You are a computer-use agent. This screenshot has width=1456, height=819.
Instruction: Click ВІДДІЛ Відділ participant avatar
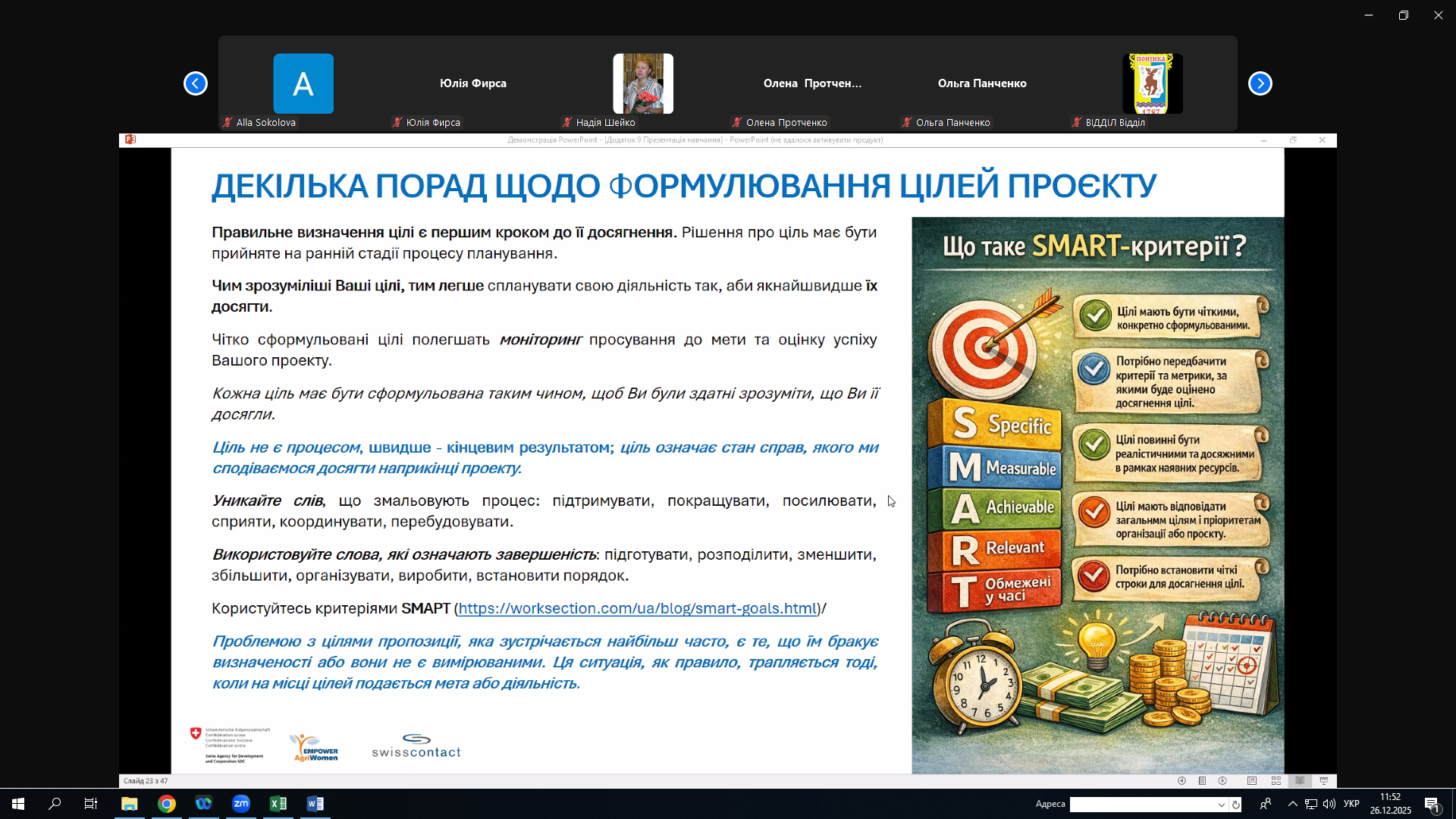click(x=1152, y=83)
